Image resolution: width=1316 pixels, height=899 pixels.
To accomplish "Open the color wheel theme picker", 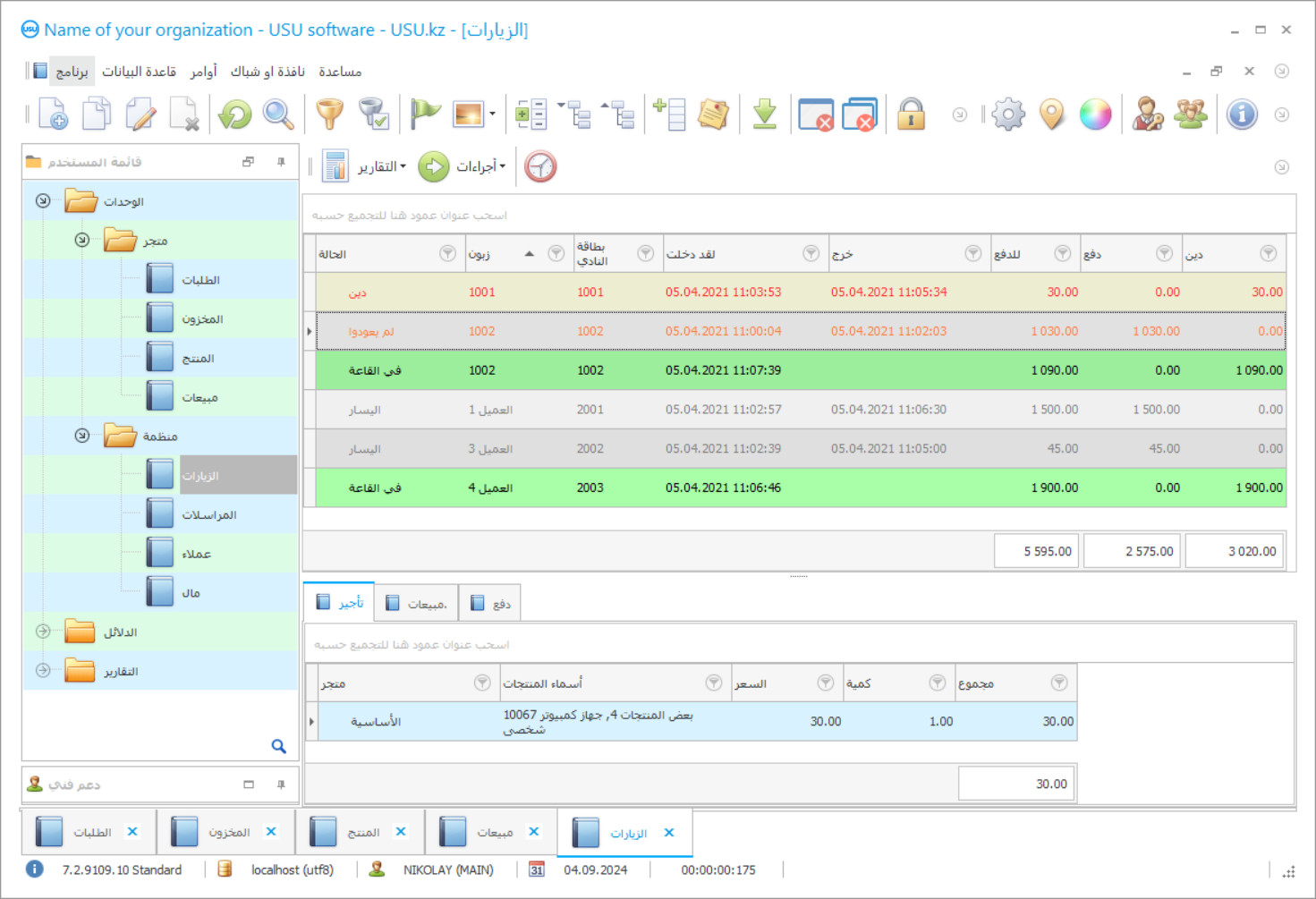I will tap(1095, 114).
